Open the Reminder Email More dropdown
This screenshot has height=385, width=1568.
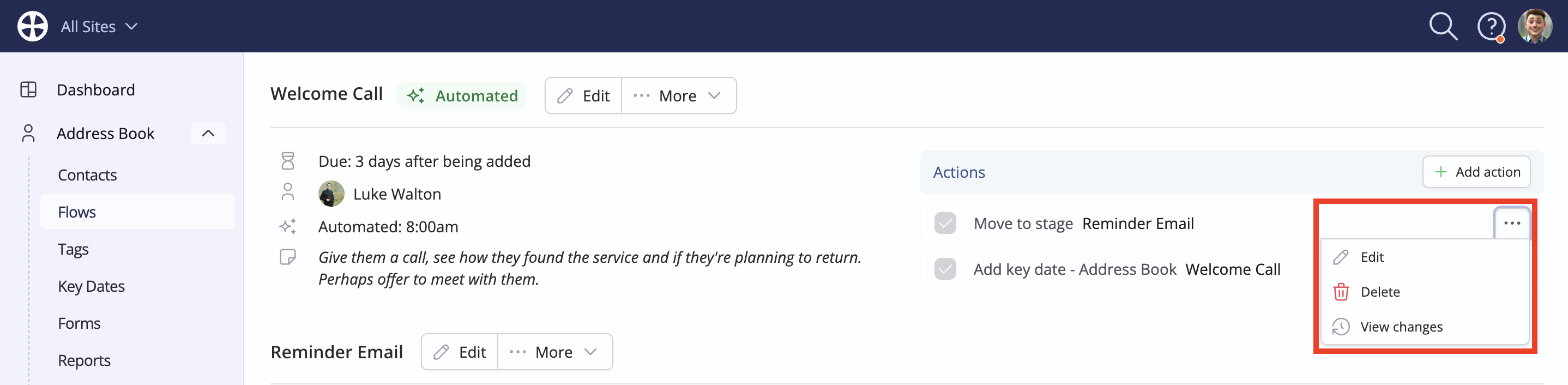coord(554,352)
